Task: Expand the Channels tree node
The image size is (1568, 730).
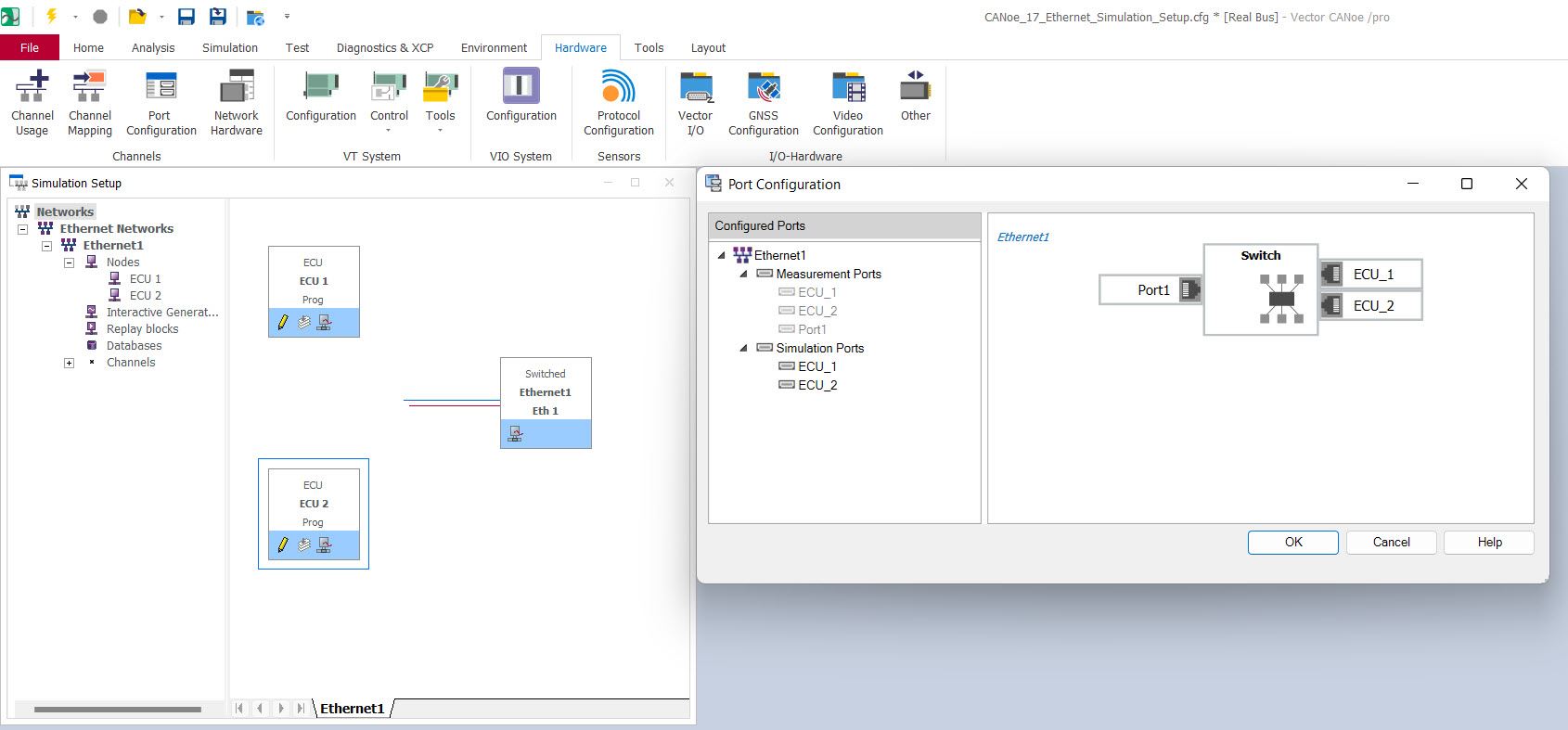Action: click(69, 363)
